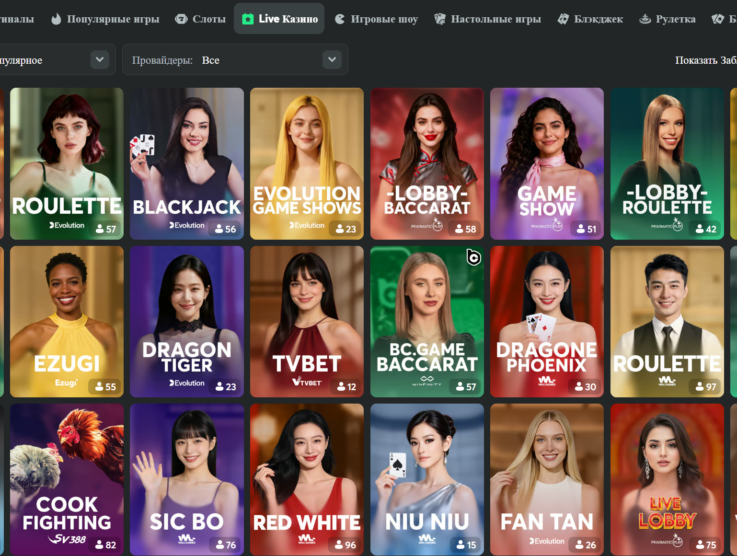Click the cards icon beside Блэкджек
This screenshot has width=737, height=556.
(x=563, y=19)
